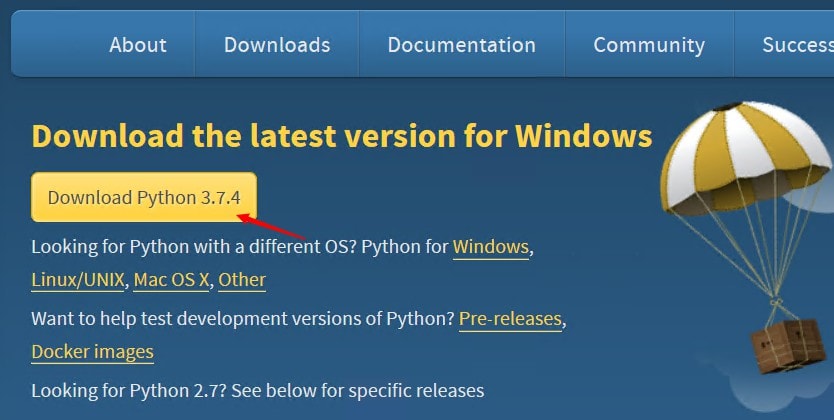Visit the Pre-releases link

coord(510,319)
